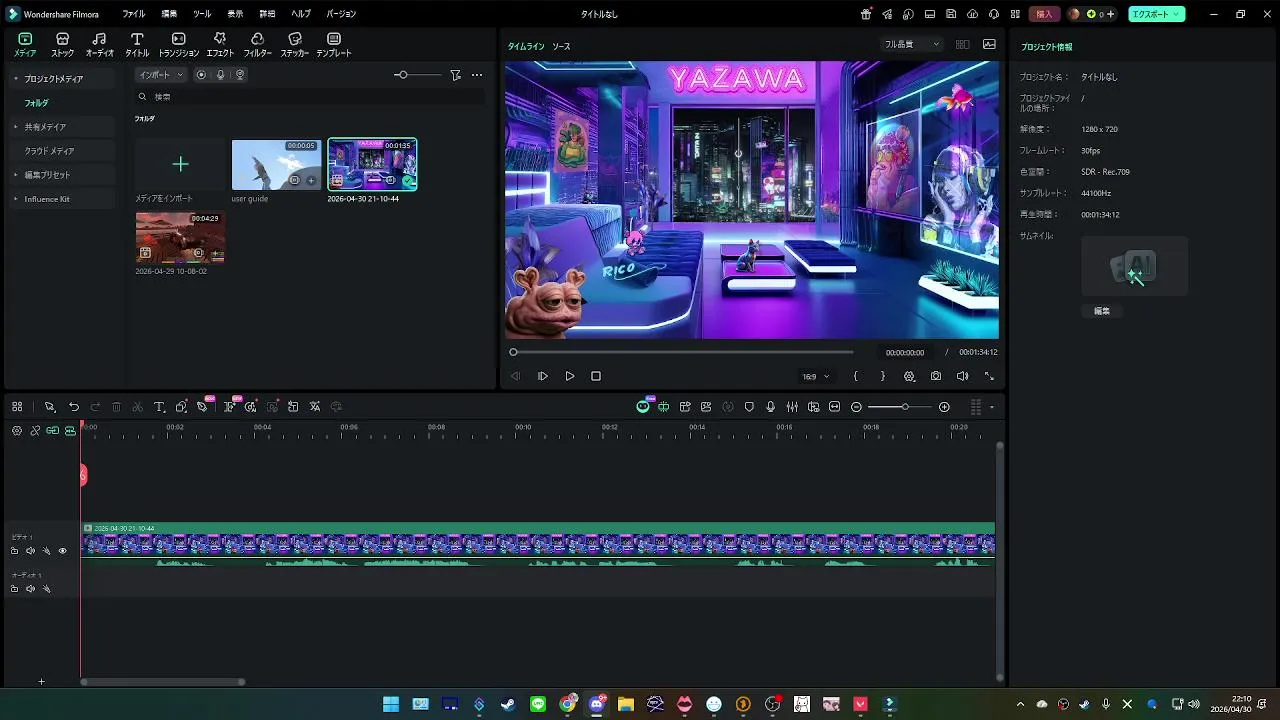Open the 16:9 aspect ratio dropdown
Image resolution: width=1280 pixels, height=720 pixels.
tap(815, 377)
